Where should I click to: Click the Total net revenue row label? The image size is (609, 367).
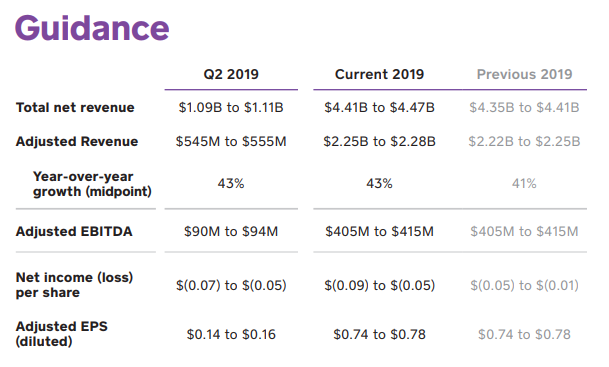point(75,107)
